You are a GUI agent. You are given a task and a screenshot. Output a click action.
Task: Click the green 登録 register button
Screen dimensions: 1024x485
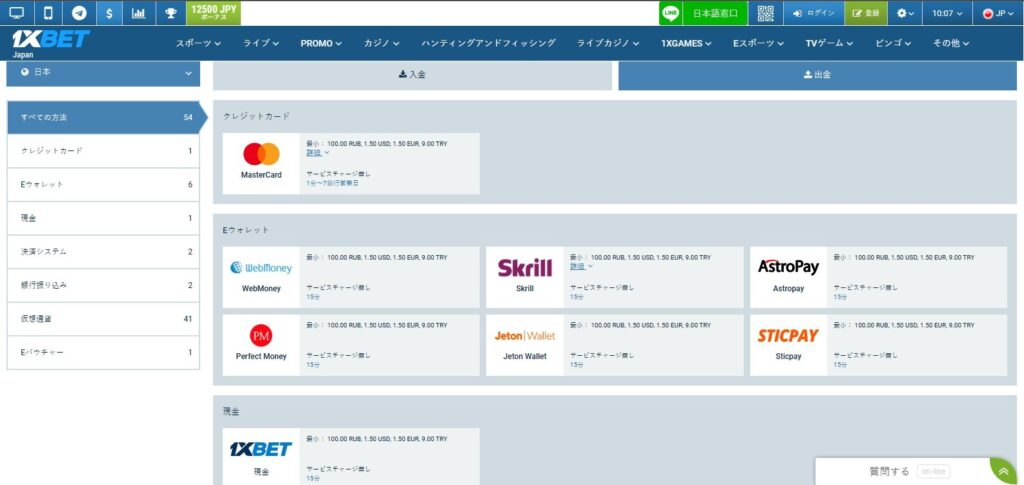tap(866, 13)
